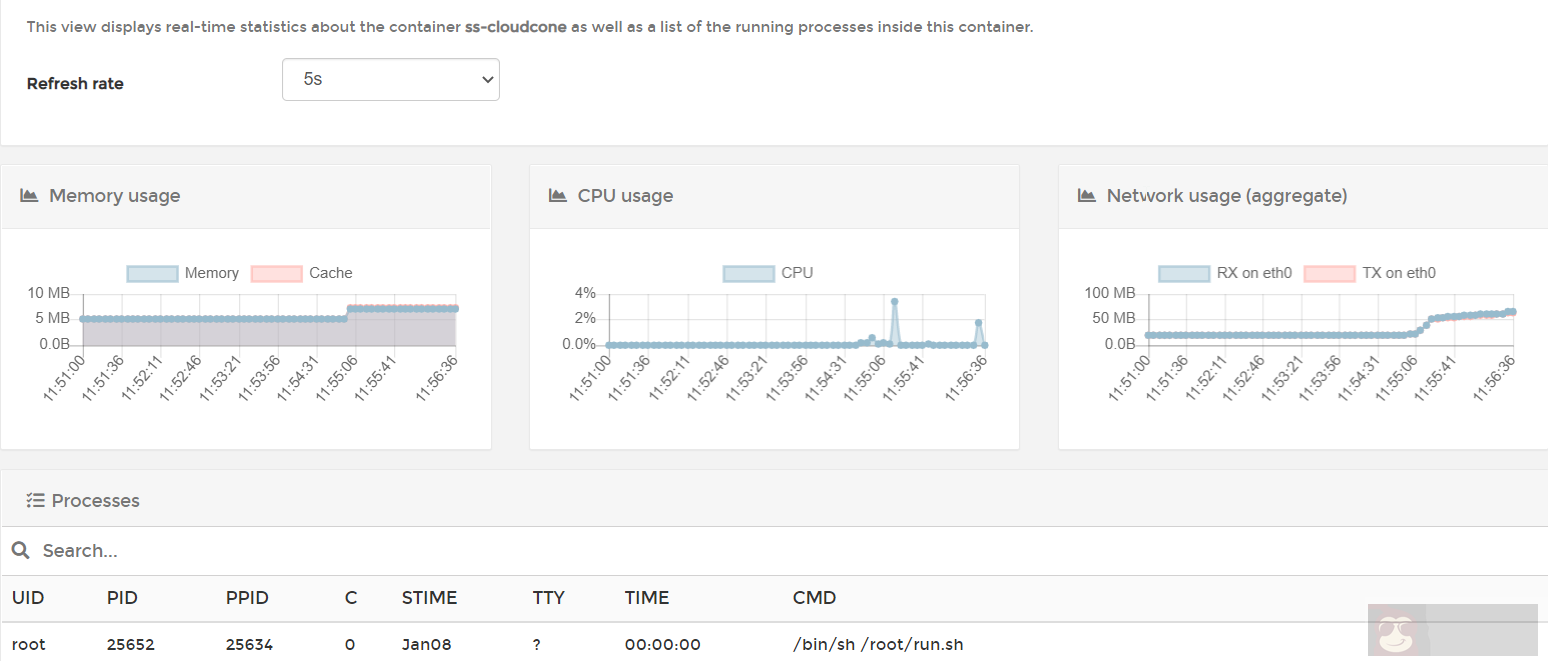Click the CPU spike point on chart
This screenshot has height=661, width=1548.
click(x=894, y=301)
